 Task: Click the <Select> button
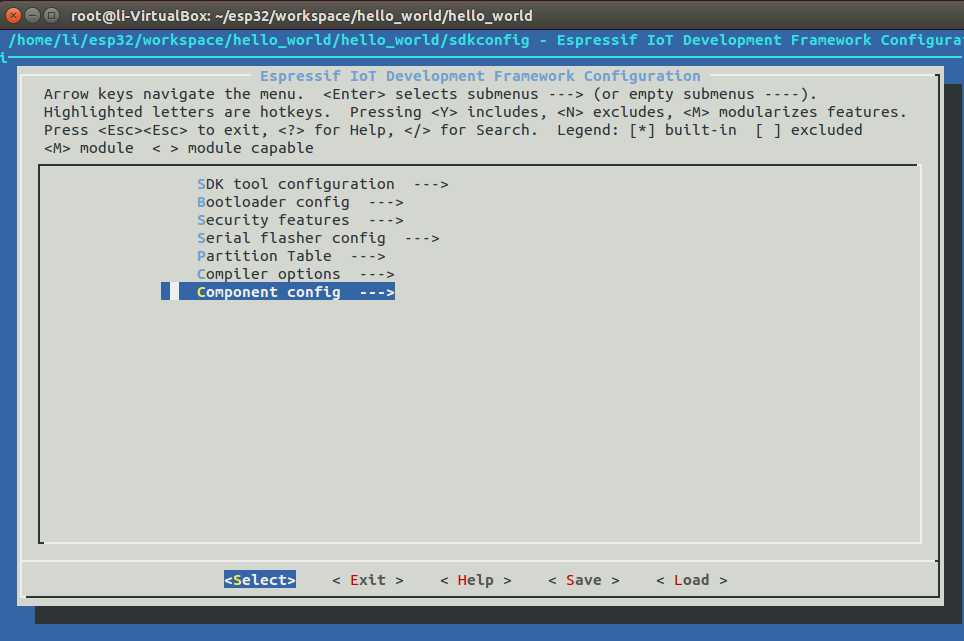click(x=260, y=580)
